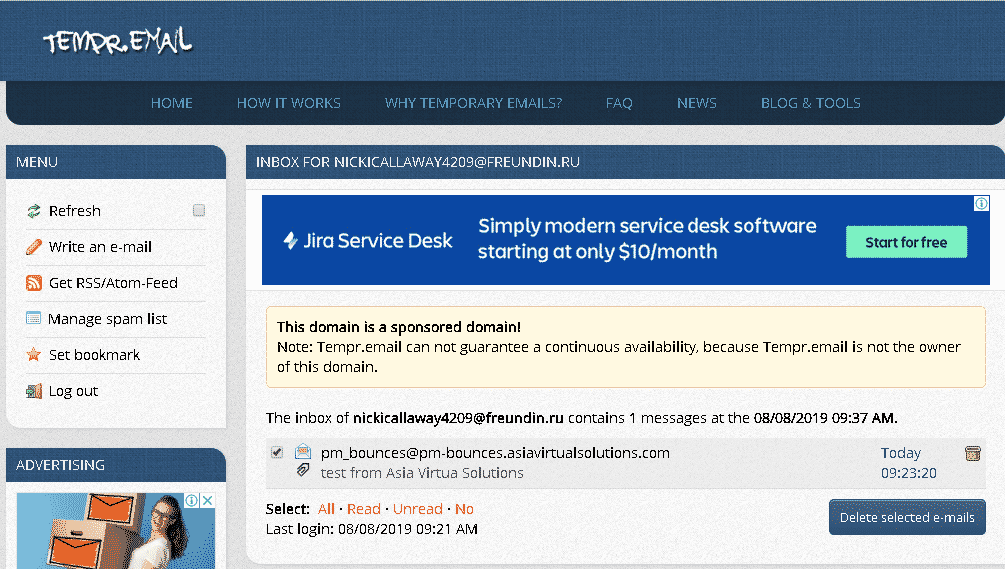The height and width of the screenshot is (569, 1005).
Task: Go to the FAQ navigation item
Action: click(619, 103)
